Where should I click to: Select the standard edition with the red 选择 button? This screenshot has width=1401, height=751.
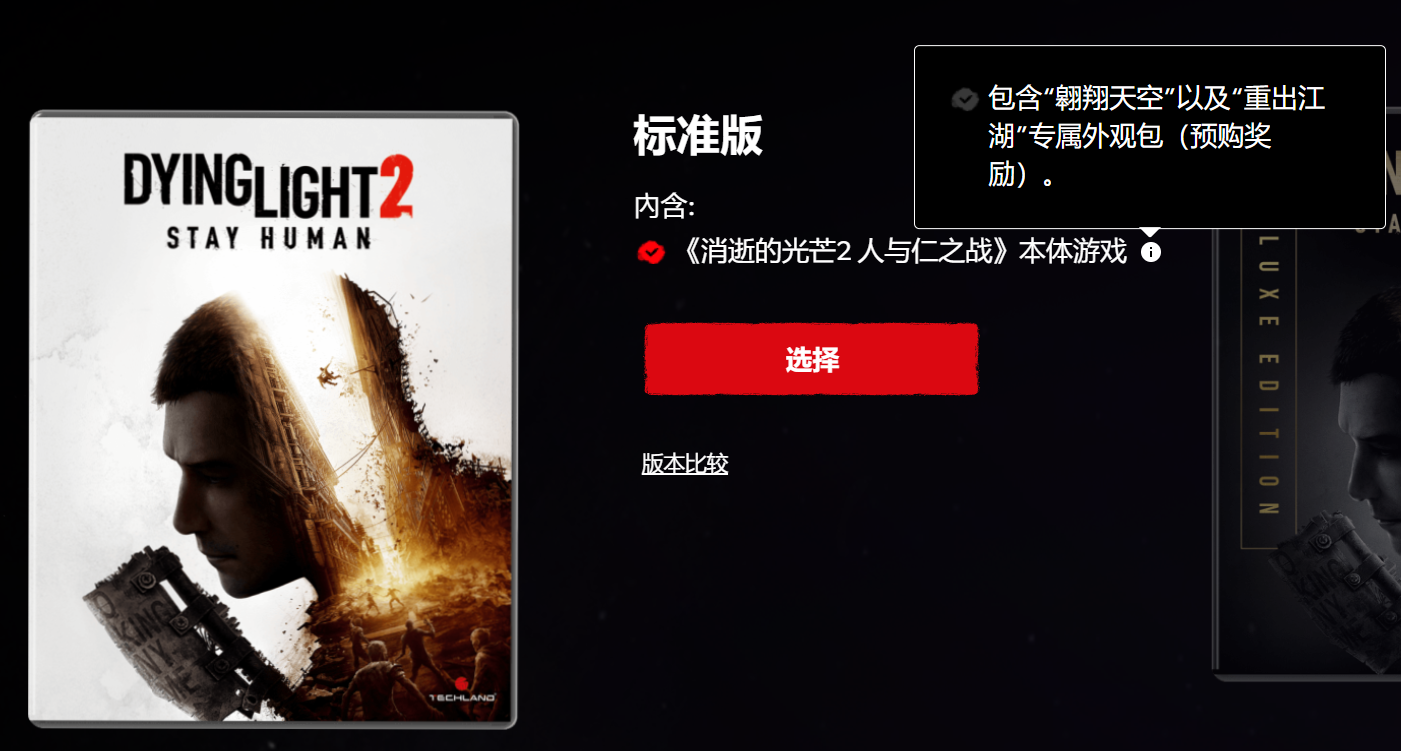(811, 359)
